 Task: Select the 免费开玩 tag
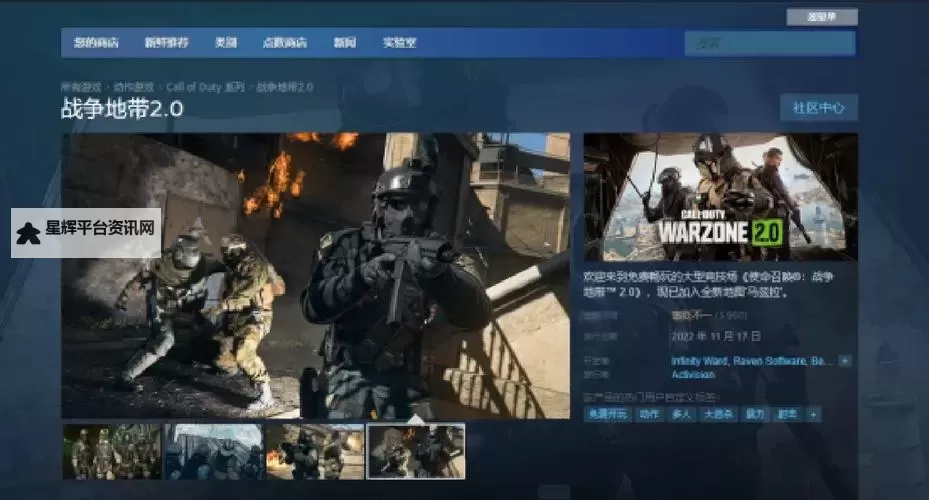608,414
